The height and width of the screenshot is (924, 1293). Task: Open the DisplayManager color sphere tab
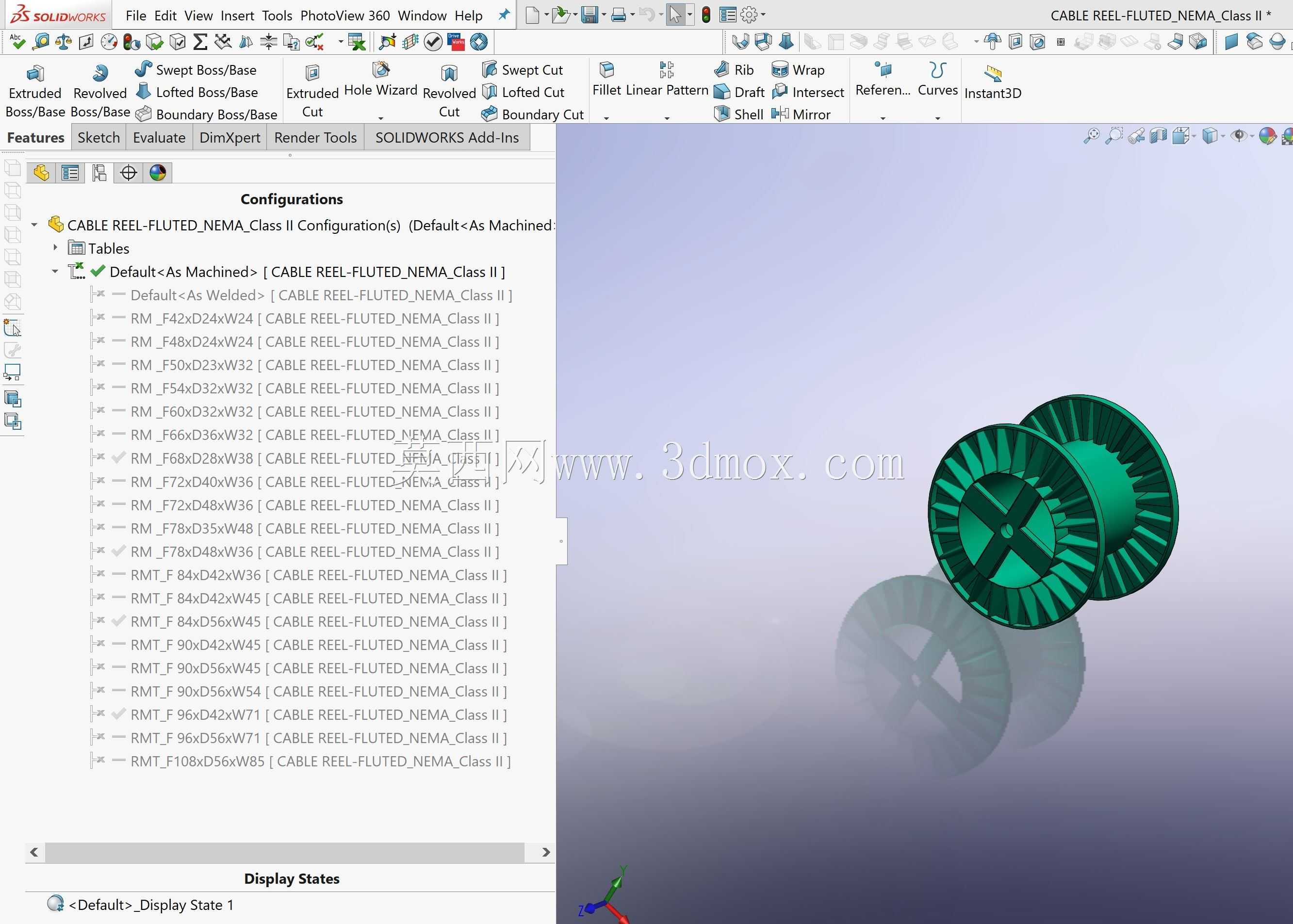[x=158, y=172]
